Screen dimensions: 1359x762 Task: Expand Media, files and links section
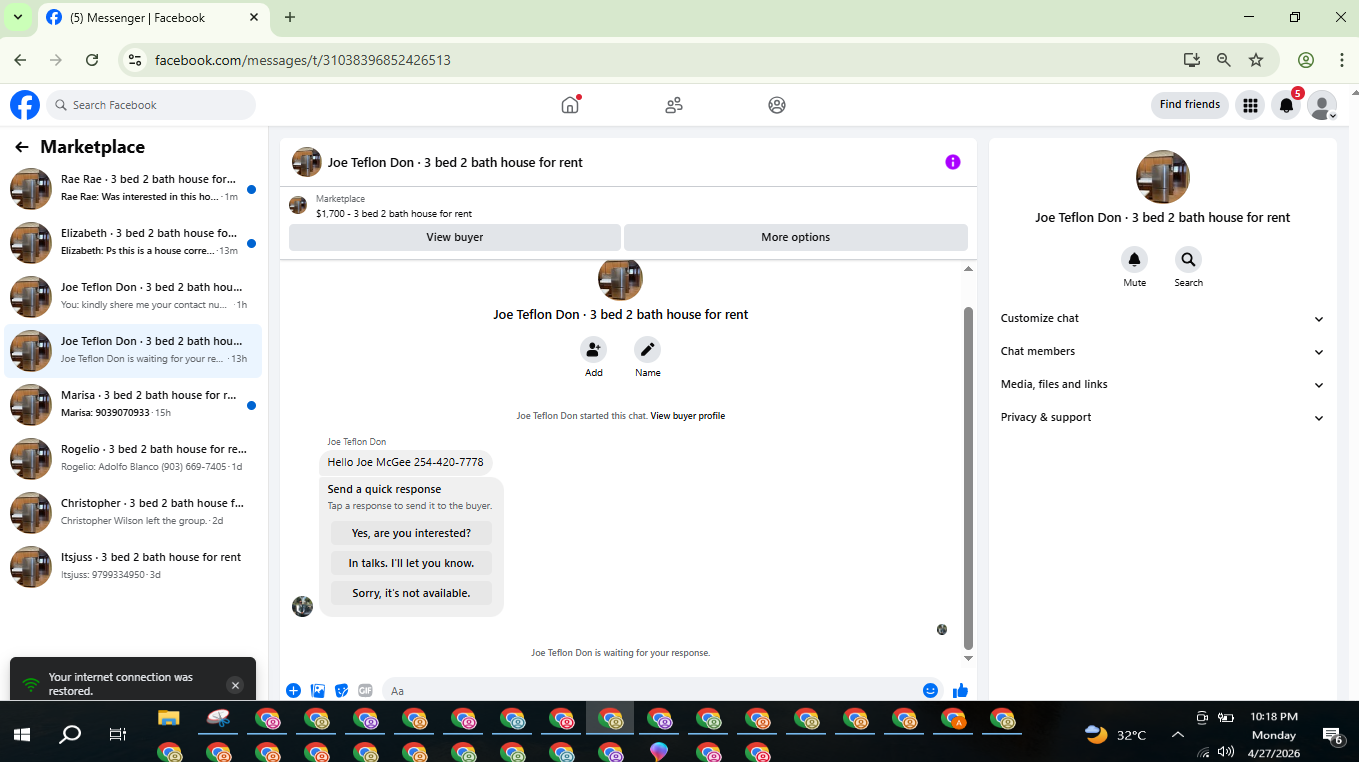[1163, 385]
